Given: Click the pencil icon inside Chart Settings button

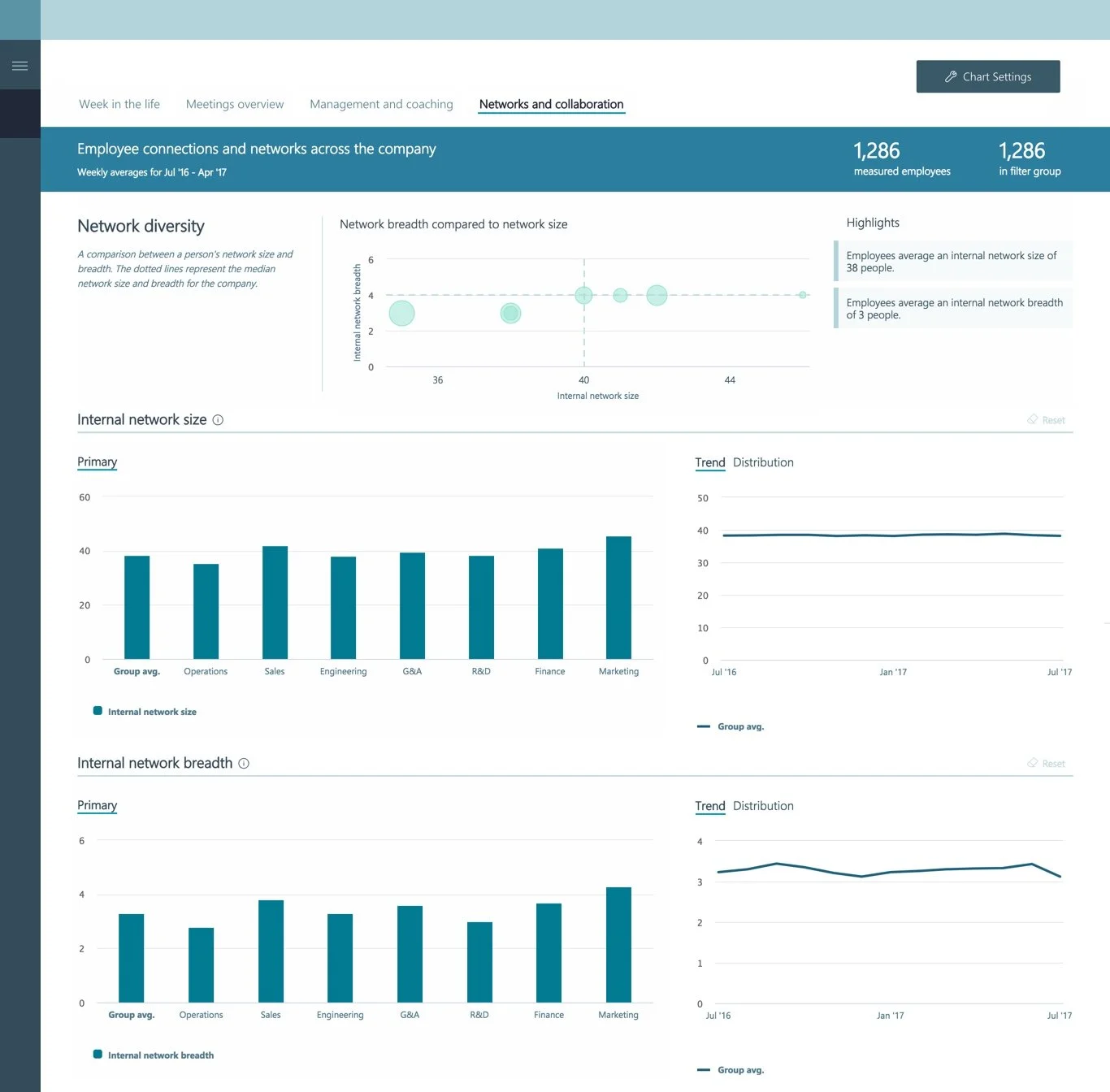Looking at the screenshot, I should click(951, 76).
